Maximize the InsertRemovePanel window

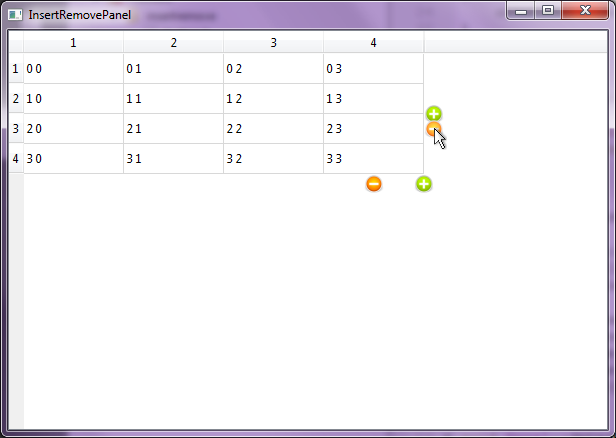coord(548,11)
